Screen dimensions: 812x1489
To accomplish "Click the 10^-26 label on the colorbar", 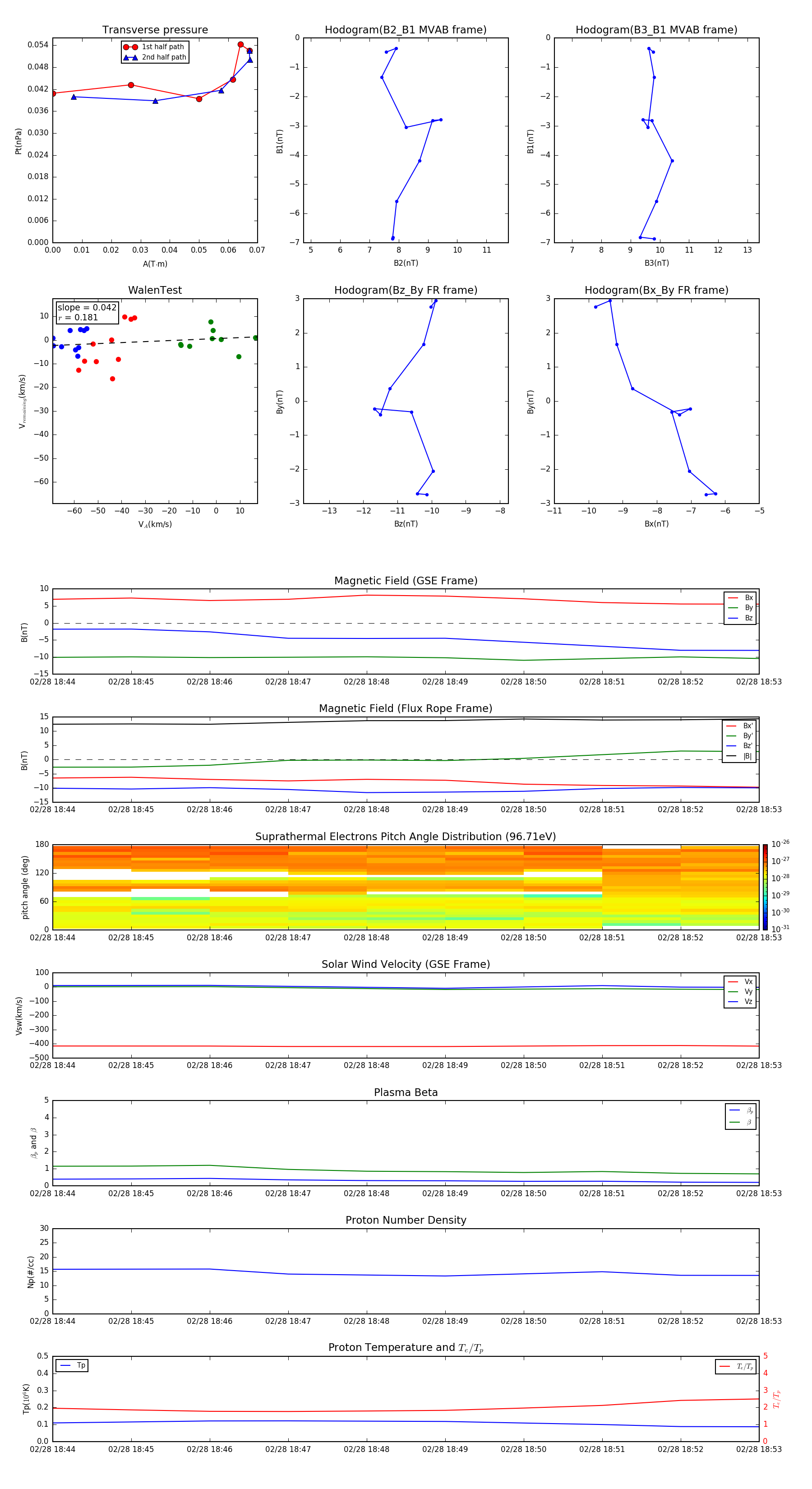I will tap(780, 844).
